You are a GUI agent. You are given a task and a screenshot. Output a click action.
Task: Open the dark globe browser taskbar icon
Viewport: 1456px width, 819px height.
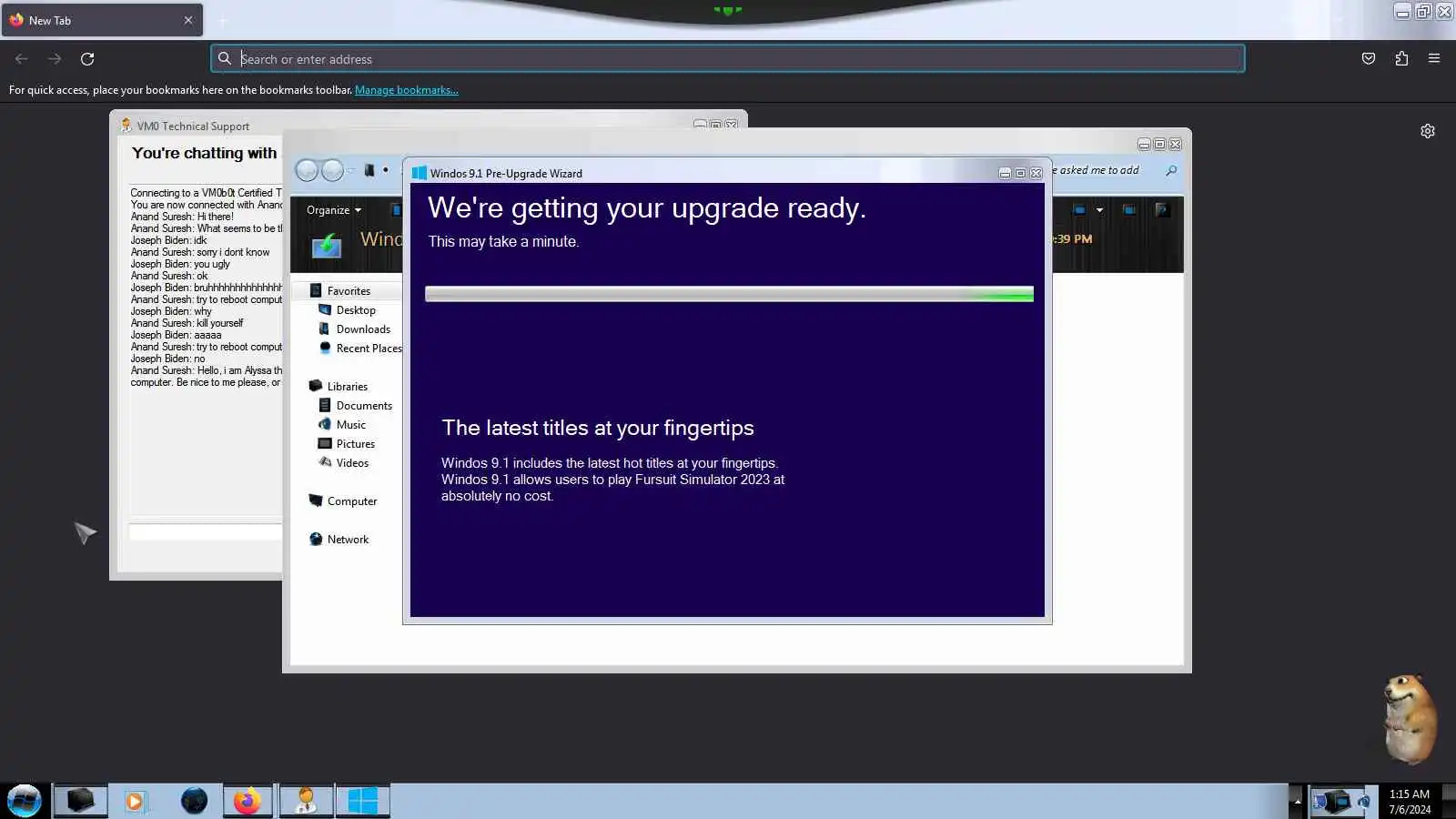[x=194, y=801]
